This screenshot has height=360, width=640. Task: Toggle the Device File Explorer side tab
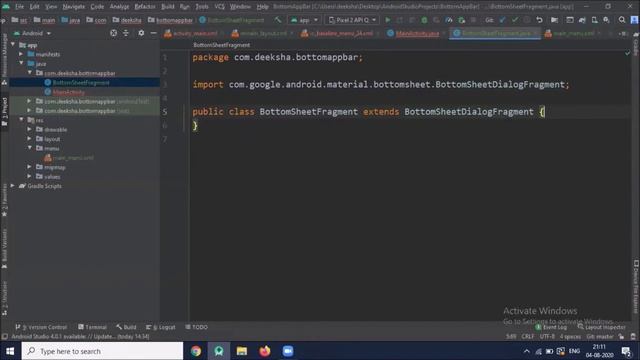[636, 287]
